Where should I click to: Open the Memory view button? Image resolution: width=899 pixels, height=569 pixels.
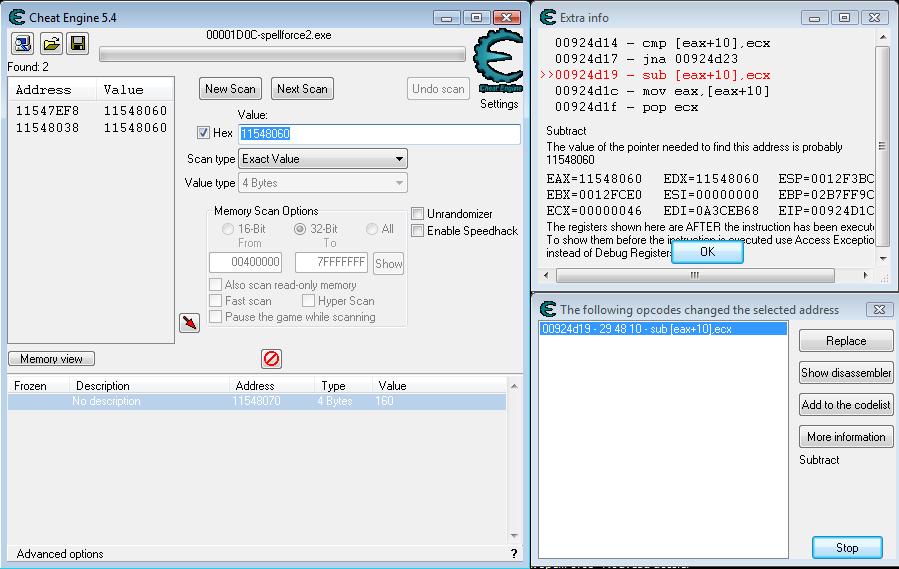click(52, 359)
